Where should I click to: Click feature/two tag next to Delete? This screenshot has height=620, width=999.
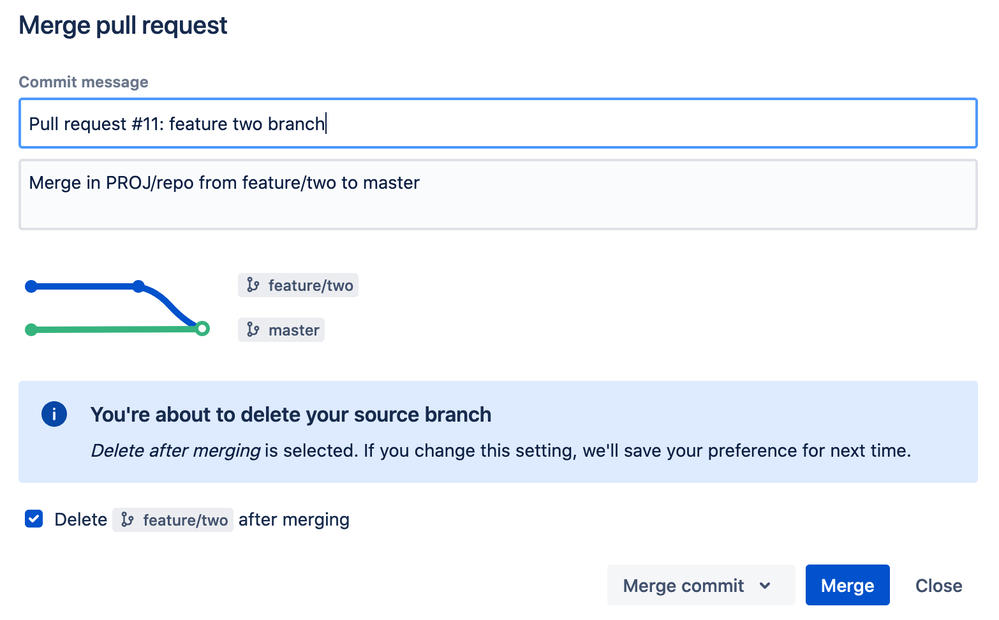coord(173,520)
